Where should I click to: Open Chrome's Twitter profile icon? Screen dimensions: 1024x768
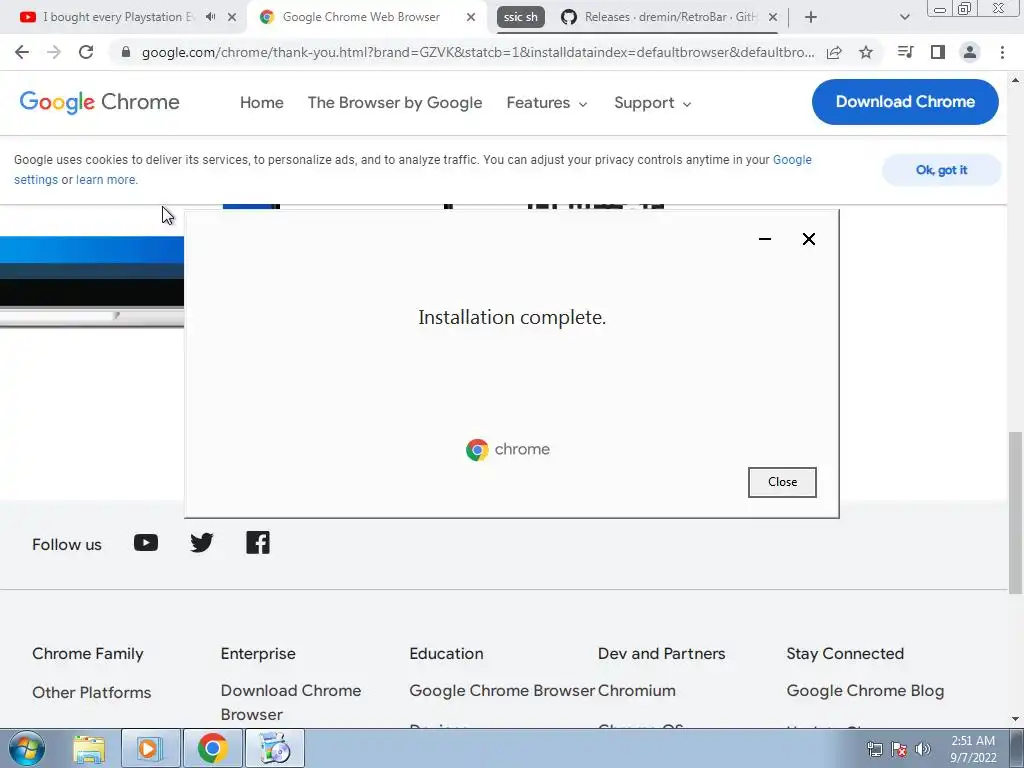click(x=202, y=543)
